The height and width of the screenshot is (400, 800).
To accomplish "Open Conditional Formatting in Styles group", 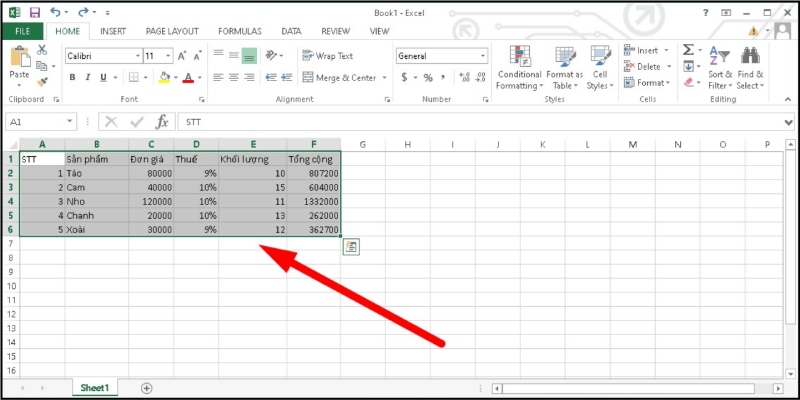I will (519, 68).
